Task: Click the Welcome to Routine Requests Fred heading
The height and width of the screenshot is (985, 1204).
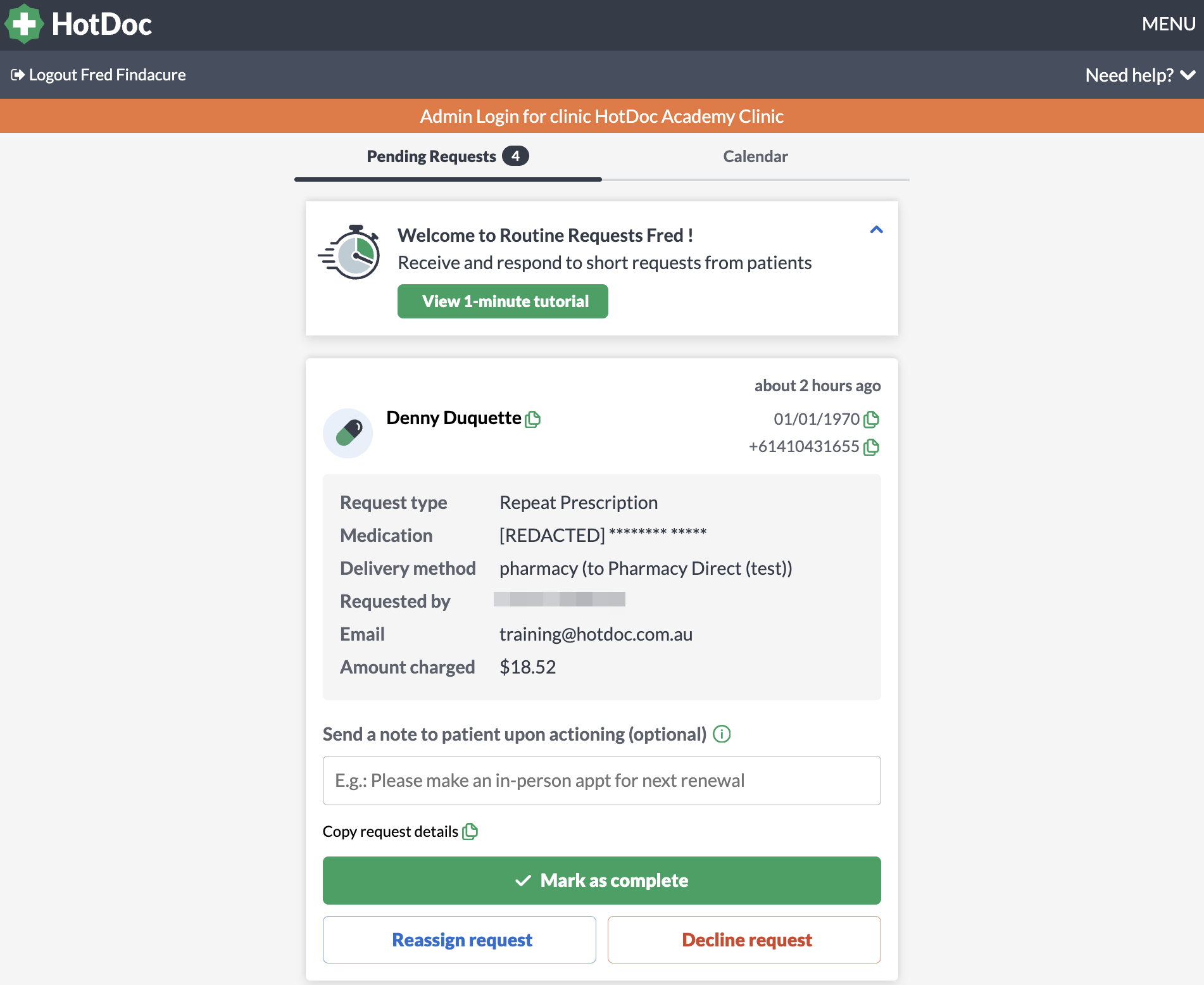Action: 545,235
